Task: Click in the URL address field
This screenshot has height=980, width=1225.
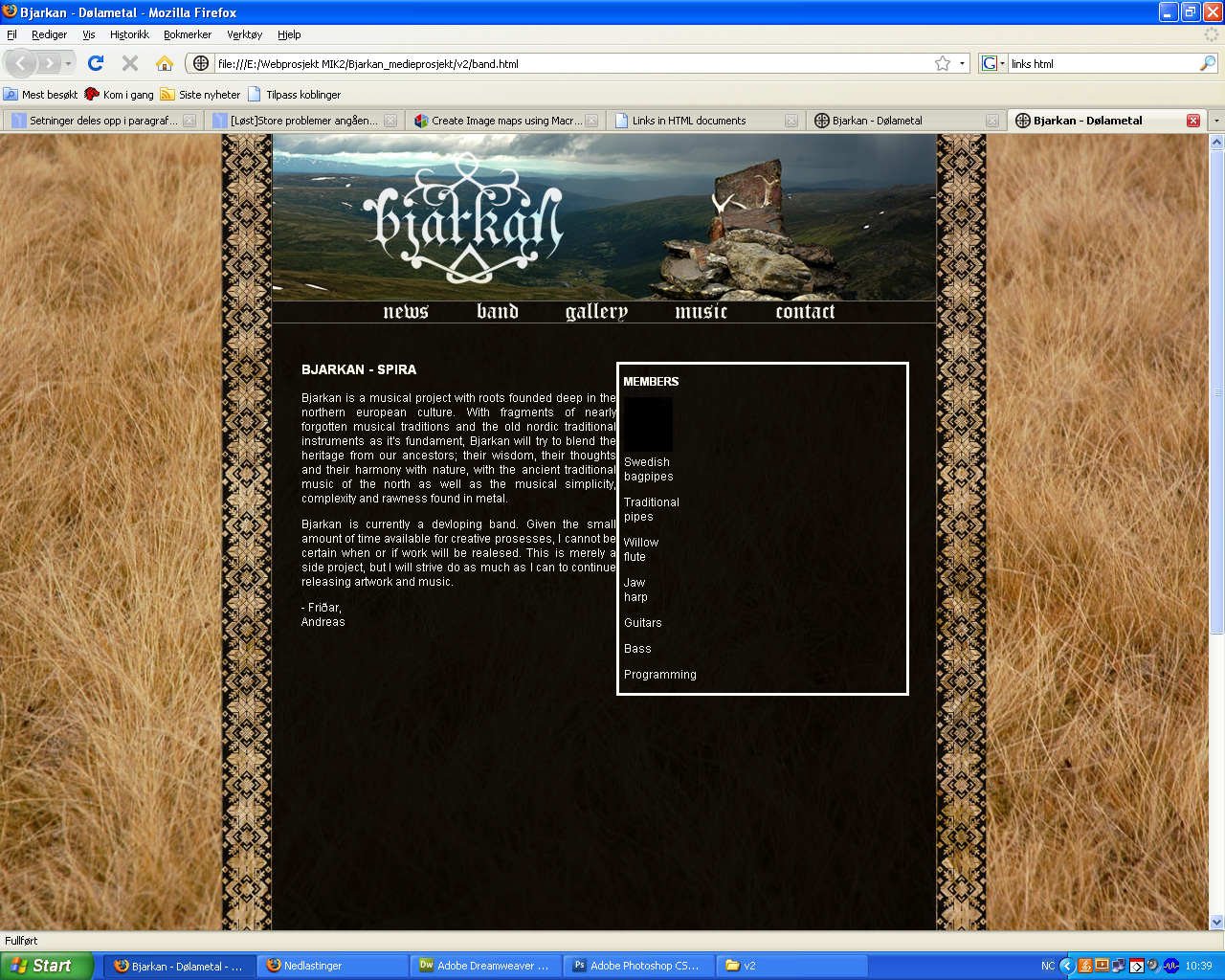Action: click(574, 64)
